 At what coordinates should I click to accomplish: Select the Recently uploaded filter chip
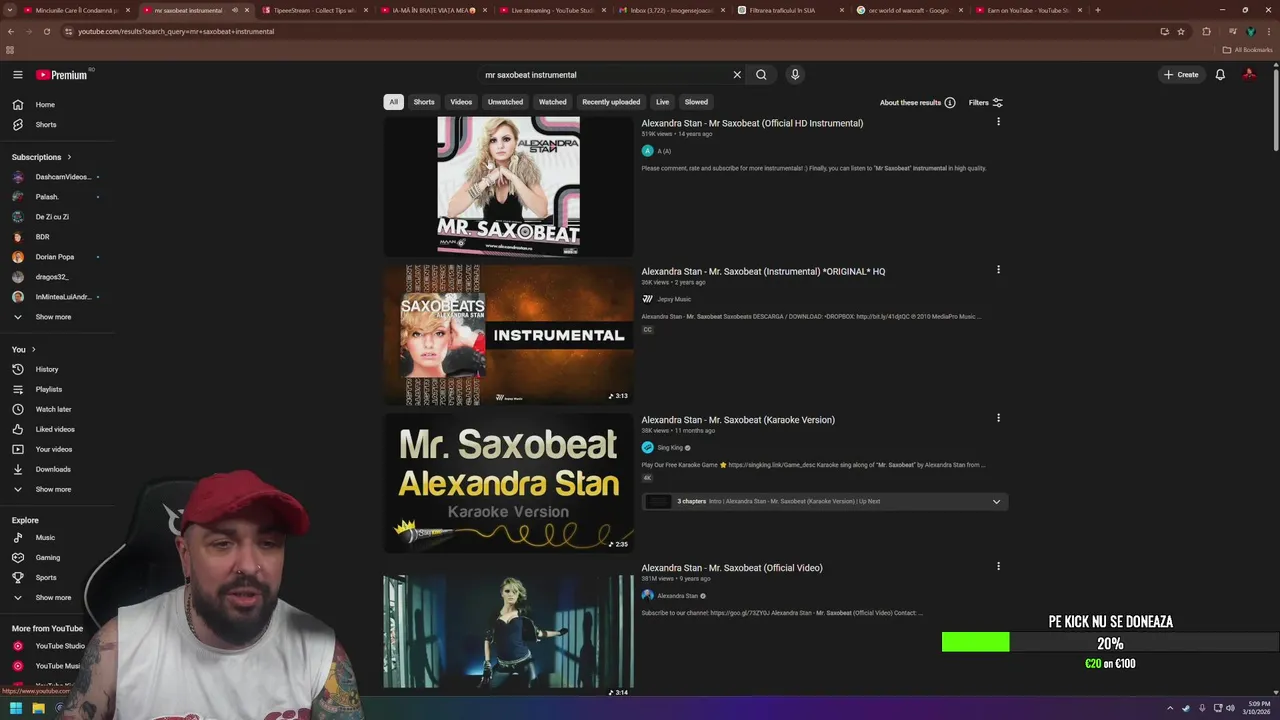click(611, 102)
